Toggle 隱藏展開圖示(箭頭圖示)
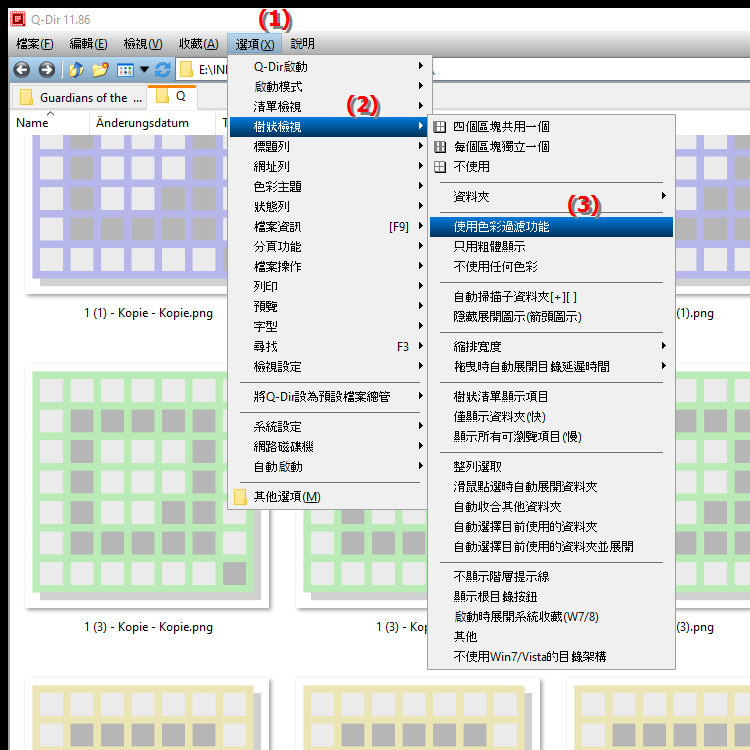This screenshot has height=750, width=750. [551, 317]
